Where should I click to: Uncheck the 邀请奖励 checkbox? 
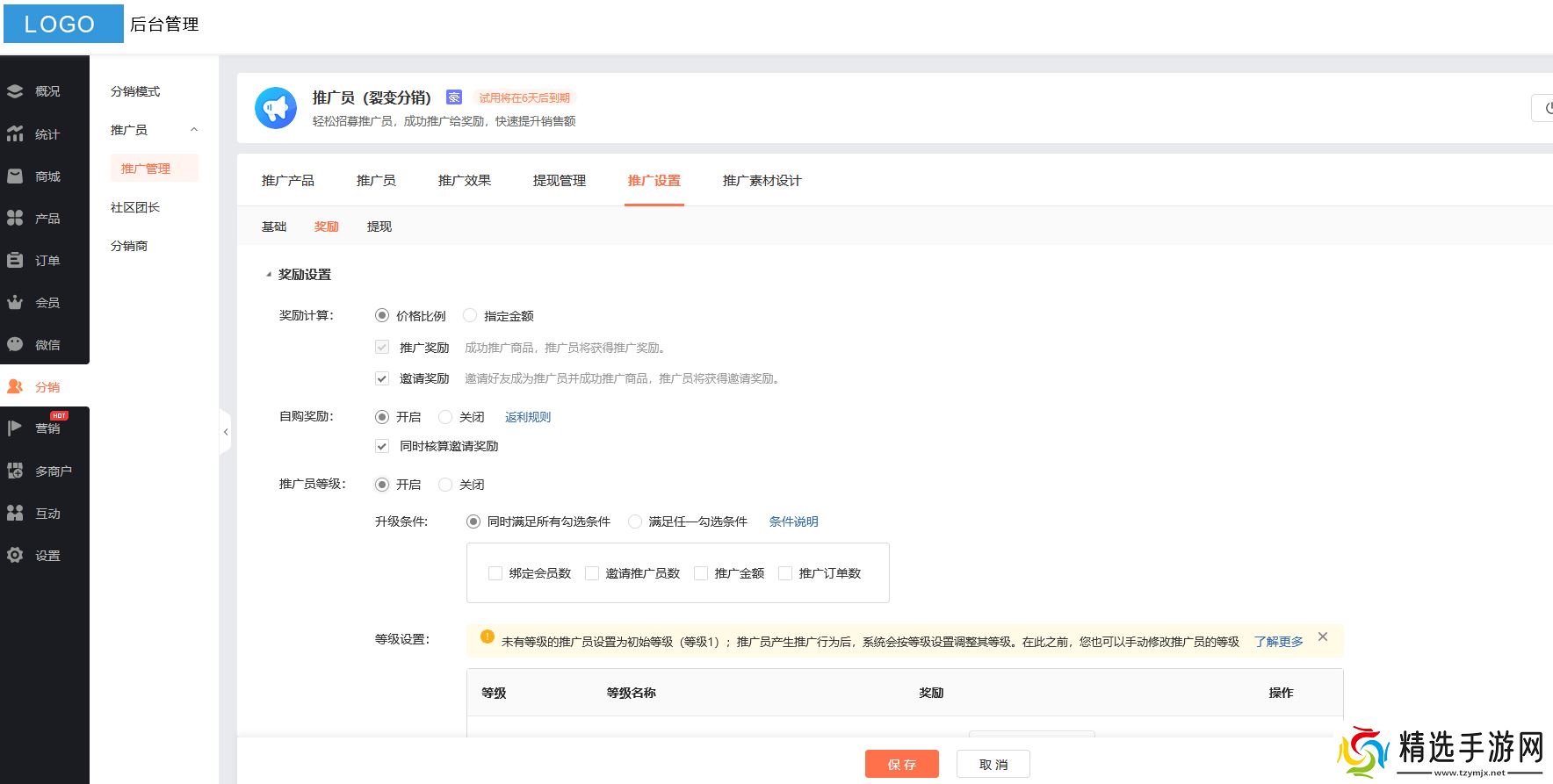pos(382,379)
